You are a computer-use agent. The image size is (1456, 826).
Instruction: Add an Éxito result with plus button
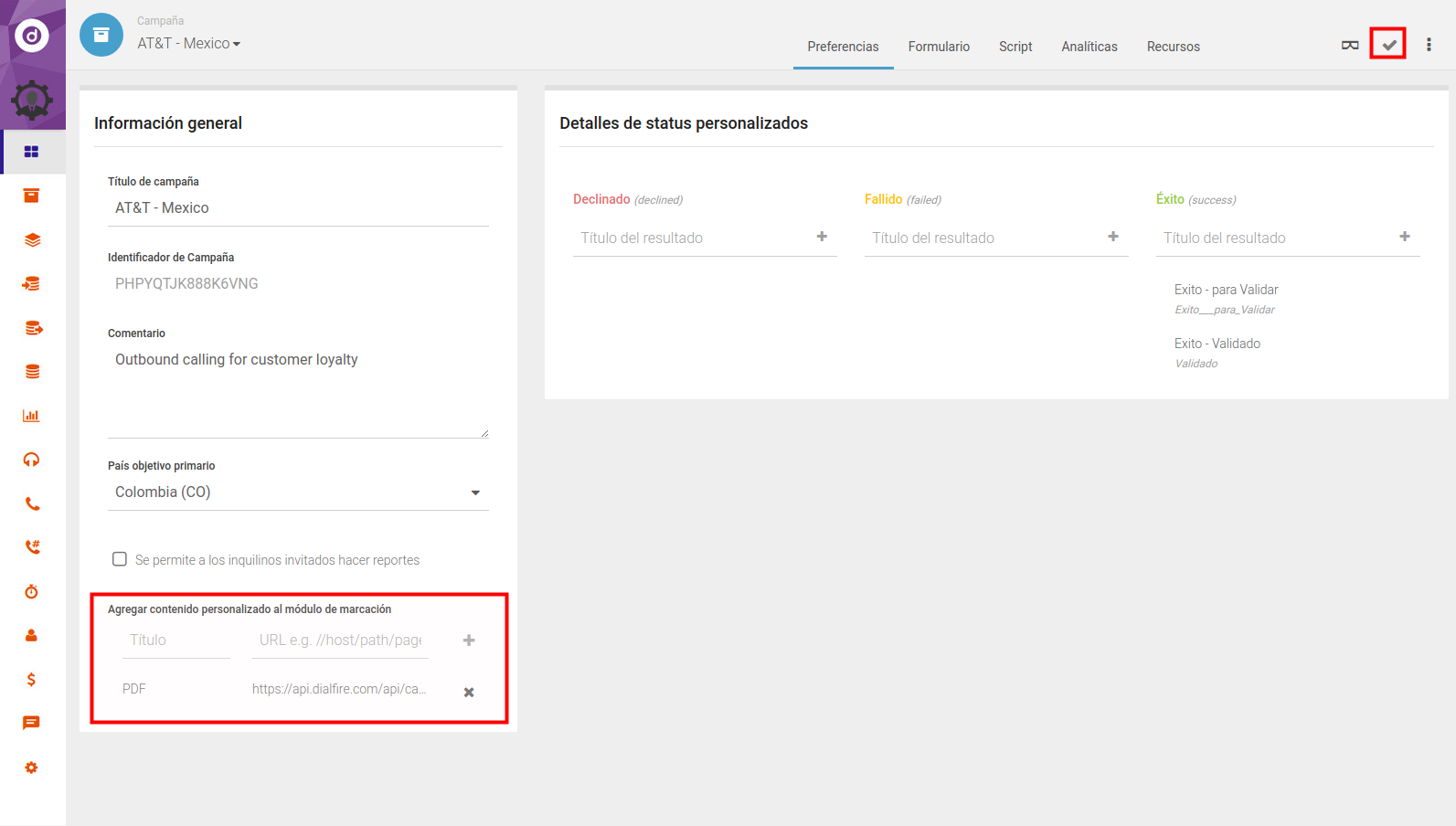tap(1405, 237)
